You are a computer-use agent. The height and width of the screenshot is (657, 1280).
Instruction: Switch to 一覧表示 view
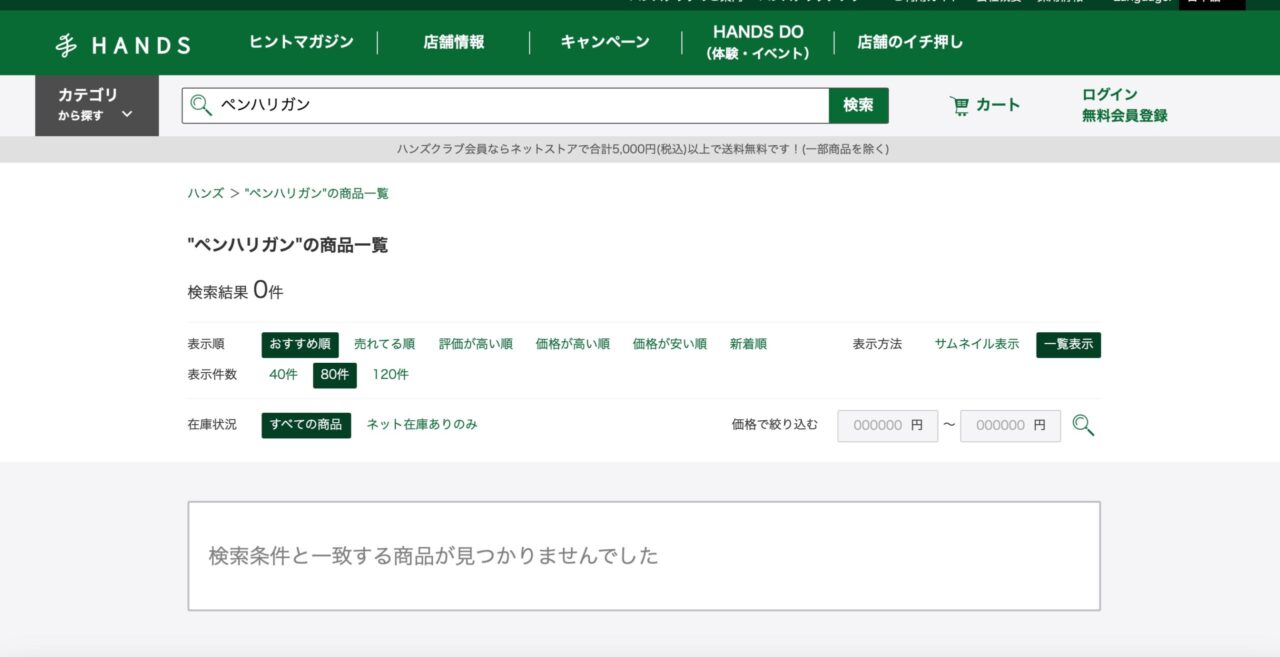pyautogui.click(x=1068, y=345)
